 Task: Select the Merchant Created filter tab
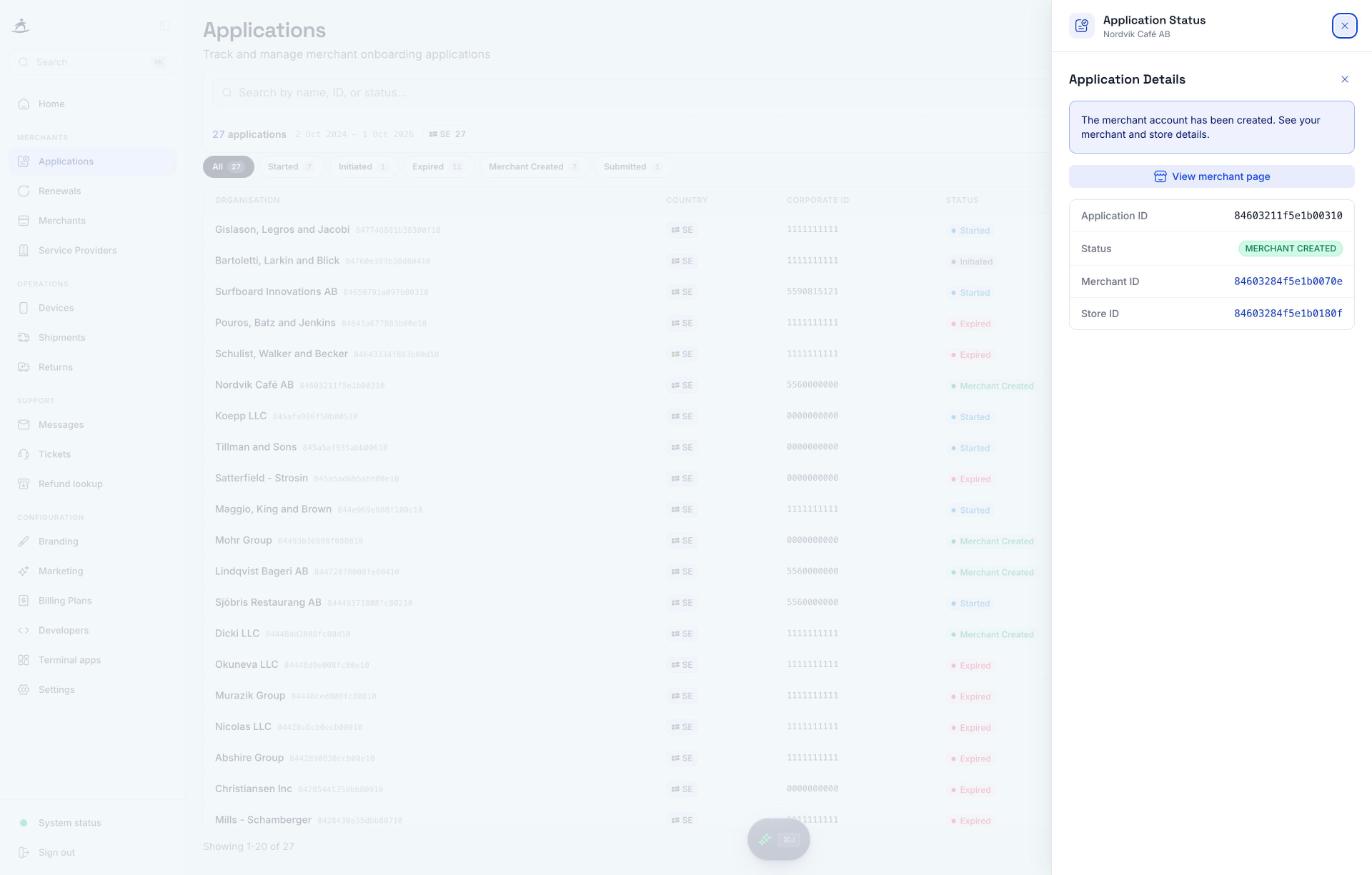click(534, 167)
